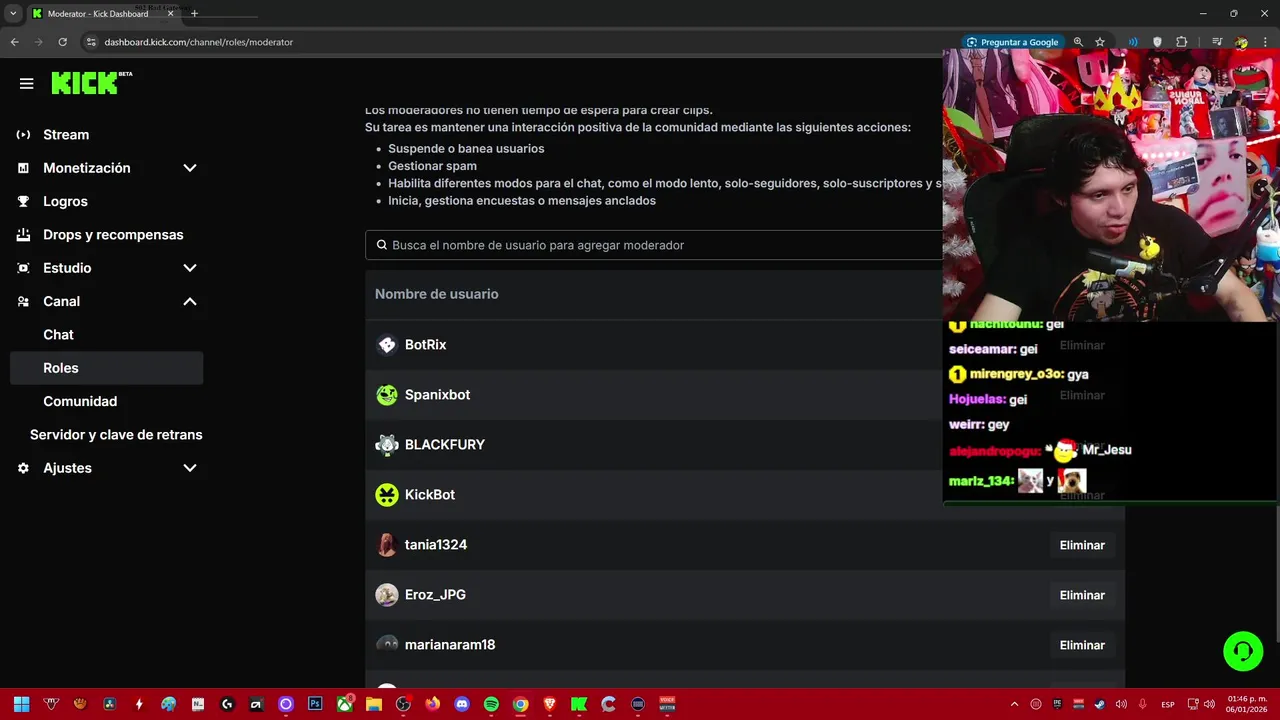The image size is (1280, 720).
Task: Click the Spanixbot avatar
Action: pyautogui.click(x=387, y=395)
